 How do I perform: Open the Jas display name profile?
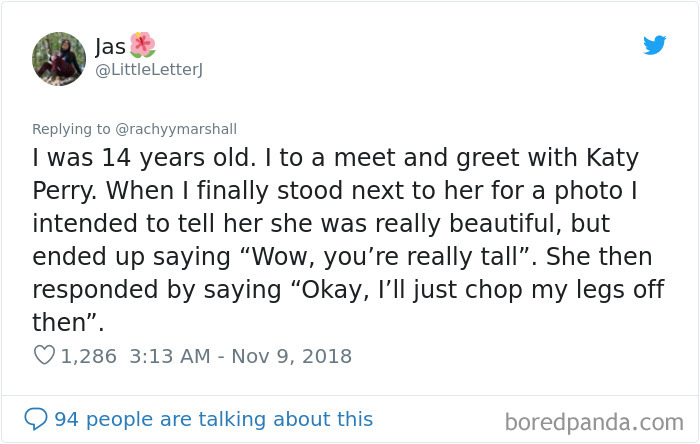(109, 46)
